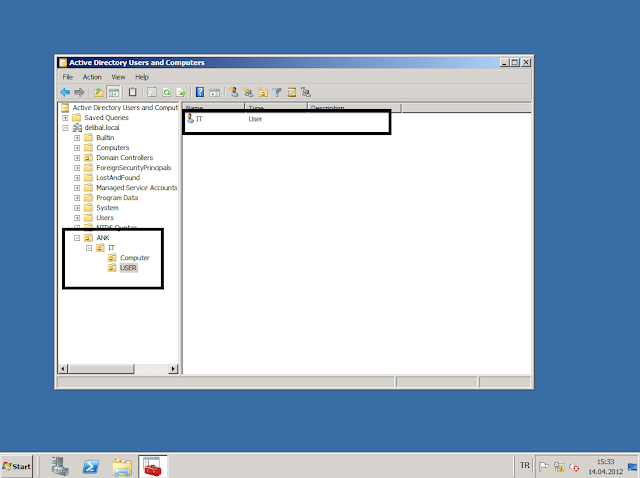This screenshot has height=478, width=640.
Task: Click the Back arrow in the toolbar
Action: point(66,91)
